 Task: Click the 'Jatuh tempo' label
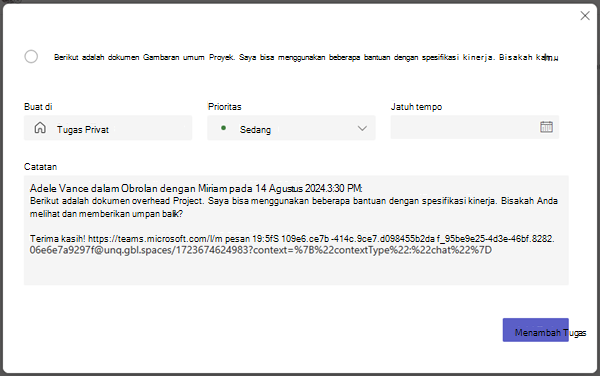[416, 107]
